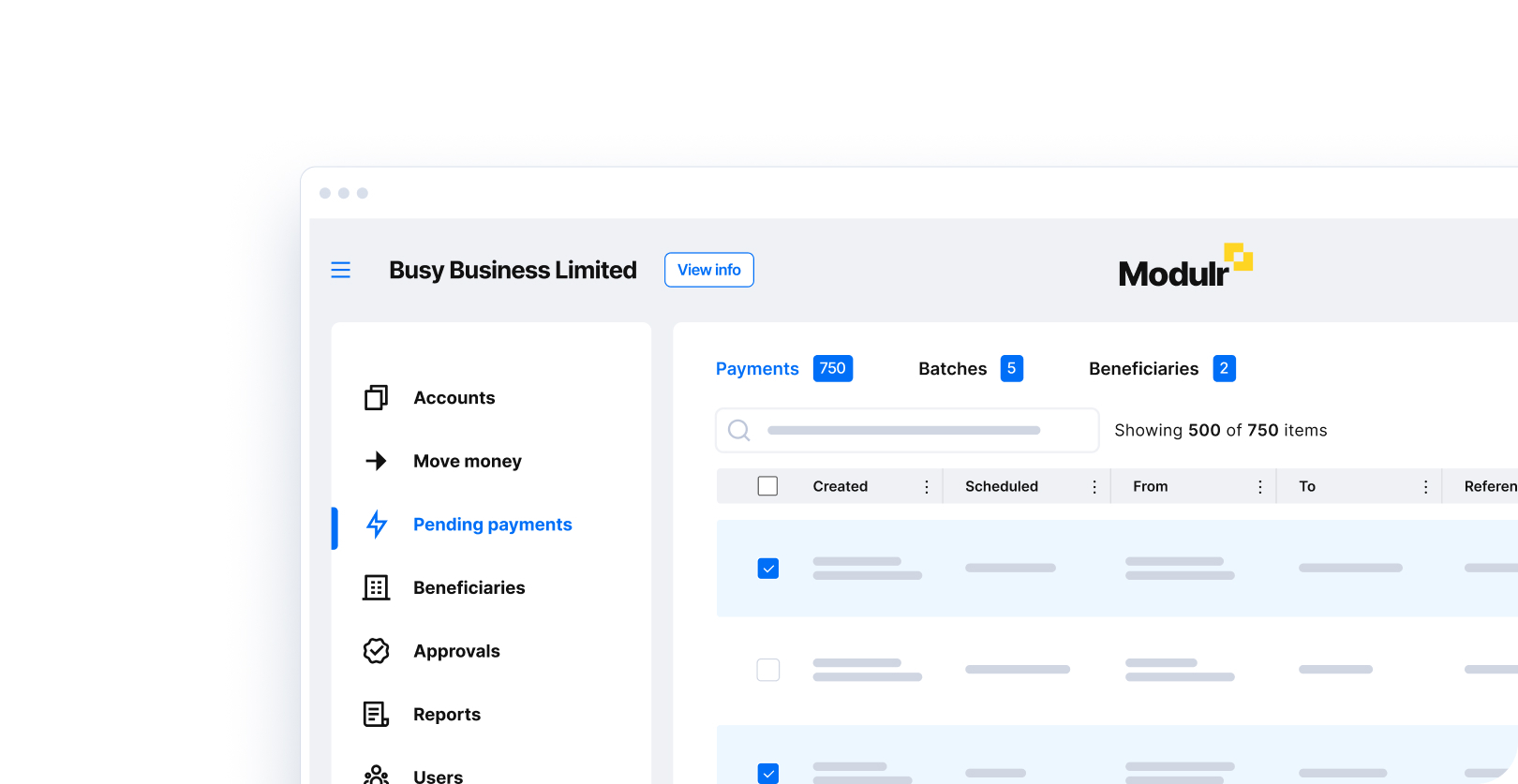The image size is (1518, 784).
Task: Open the From column options menu
Action: coord(1259,487)
